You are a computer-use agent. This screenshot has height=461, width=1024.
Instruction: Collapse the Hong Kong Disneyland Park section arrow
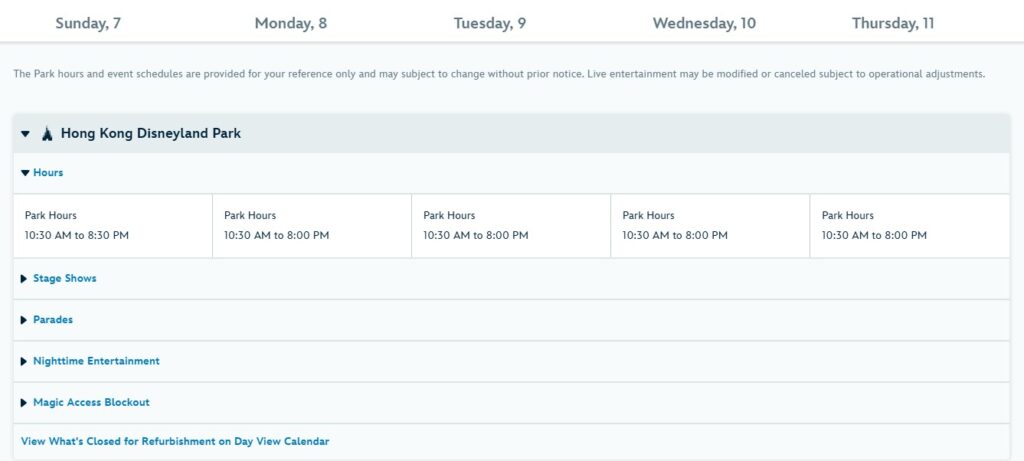coord(25,134)
